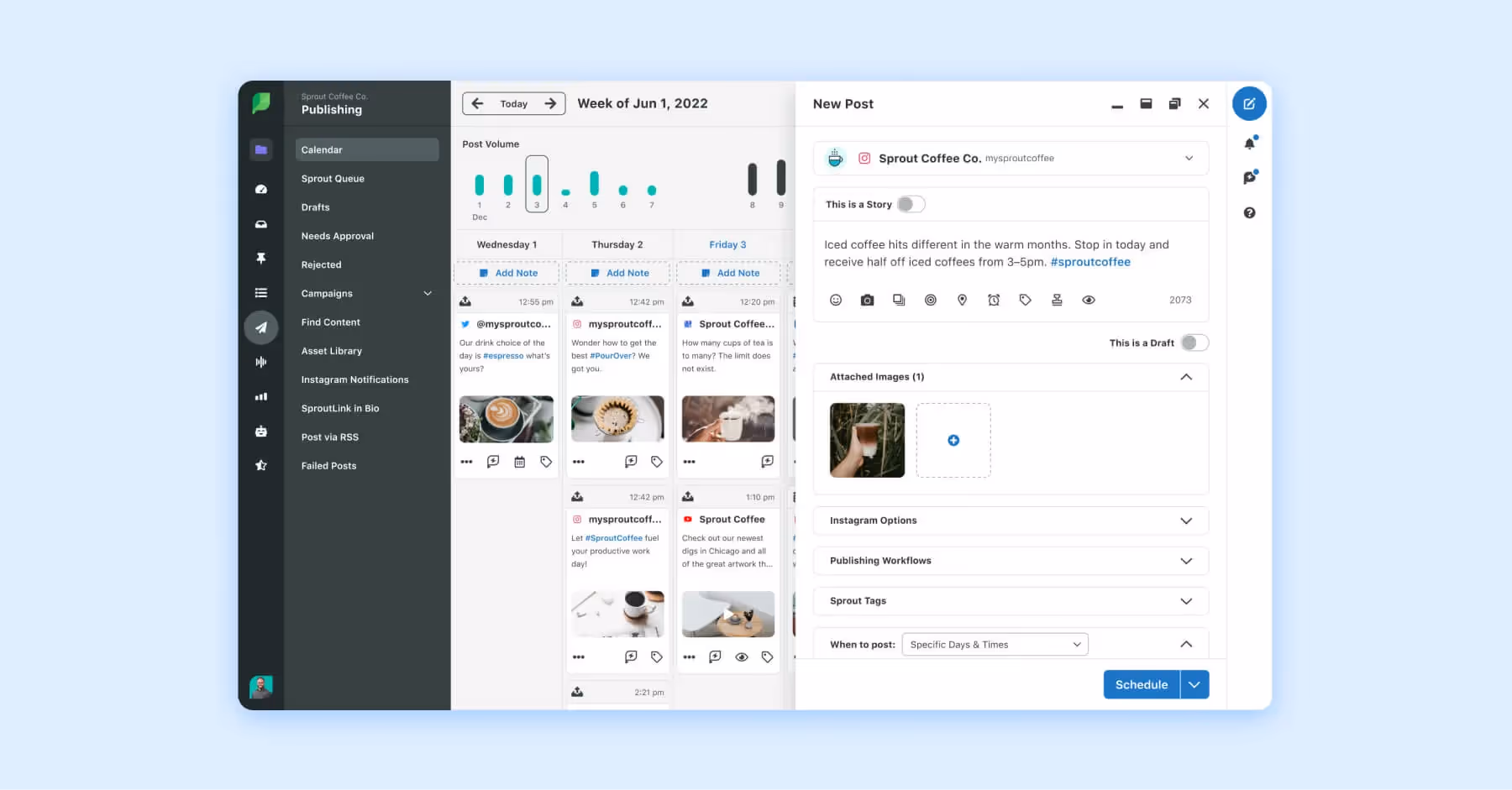Go to previous week with the left arrow
Viewport: 1512px width, 790px height.
point(478,104)
